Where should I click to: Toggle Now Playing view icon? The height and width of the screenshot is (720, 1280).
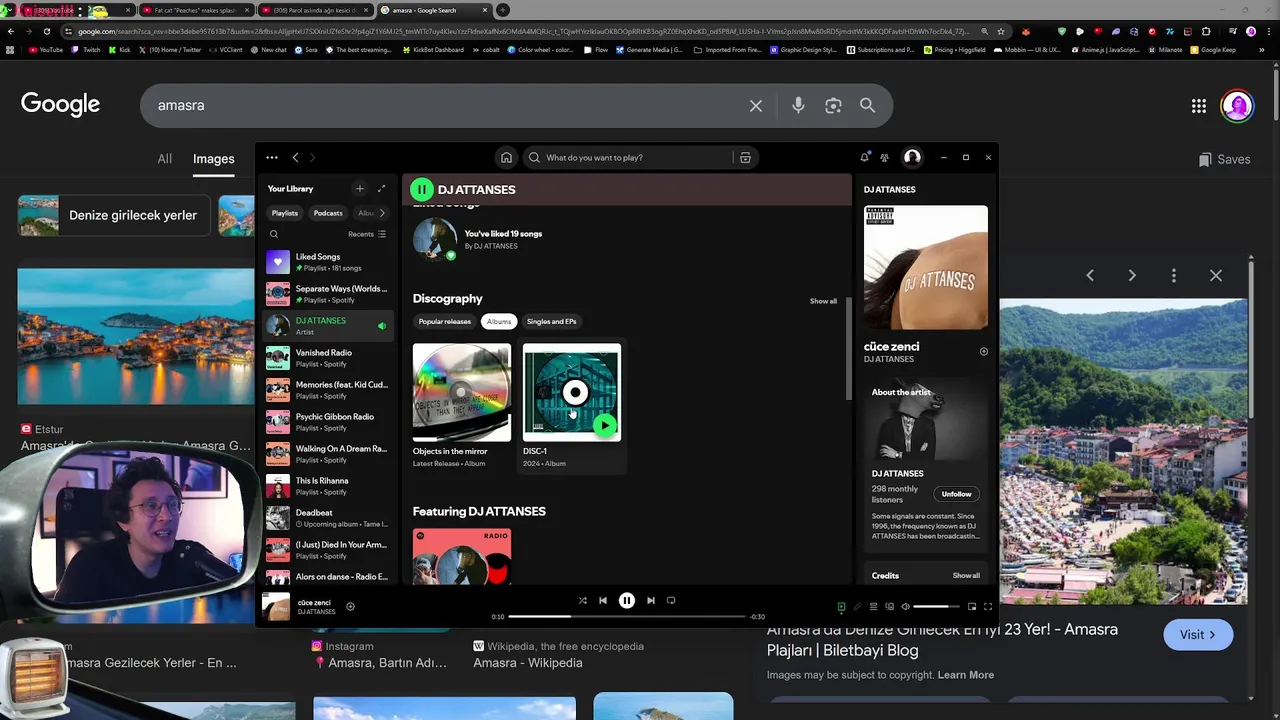pos(841,606)
